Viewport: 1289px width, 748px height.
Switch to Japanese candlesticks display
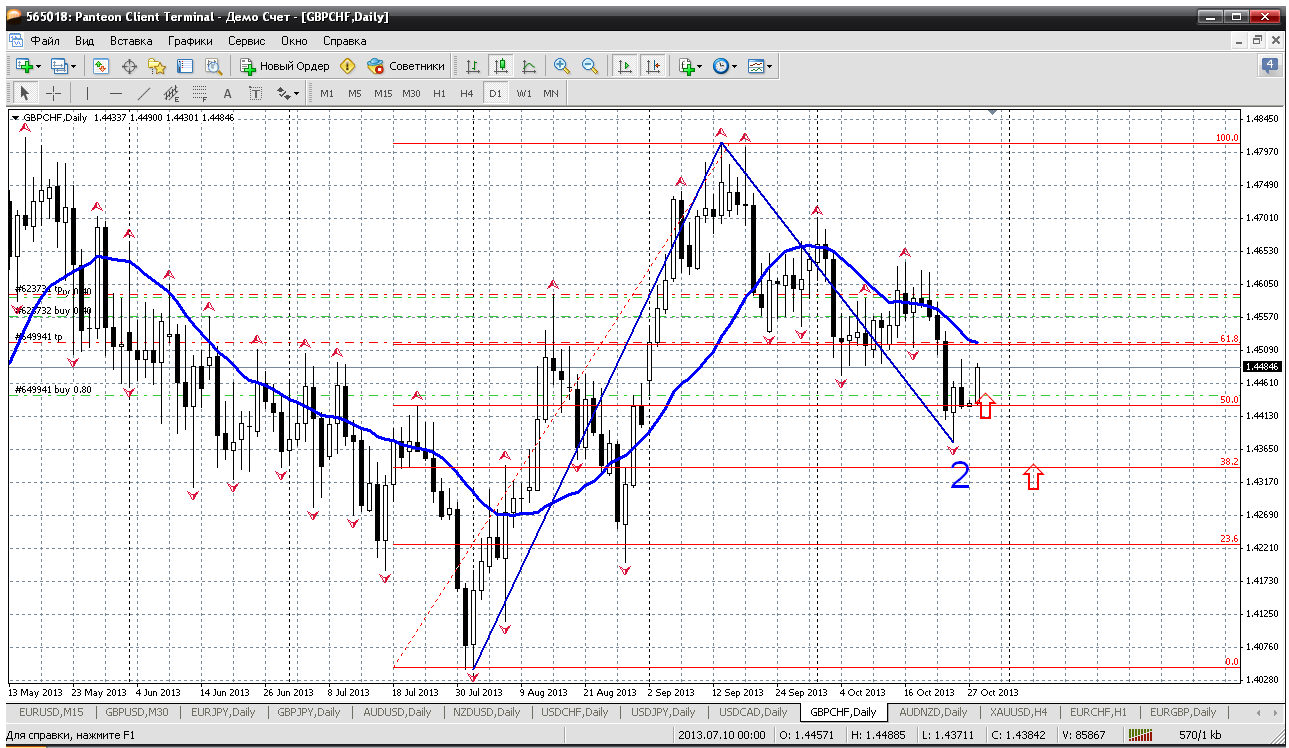point(501,66)
